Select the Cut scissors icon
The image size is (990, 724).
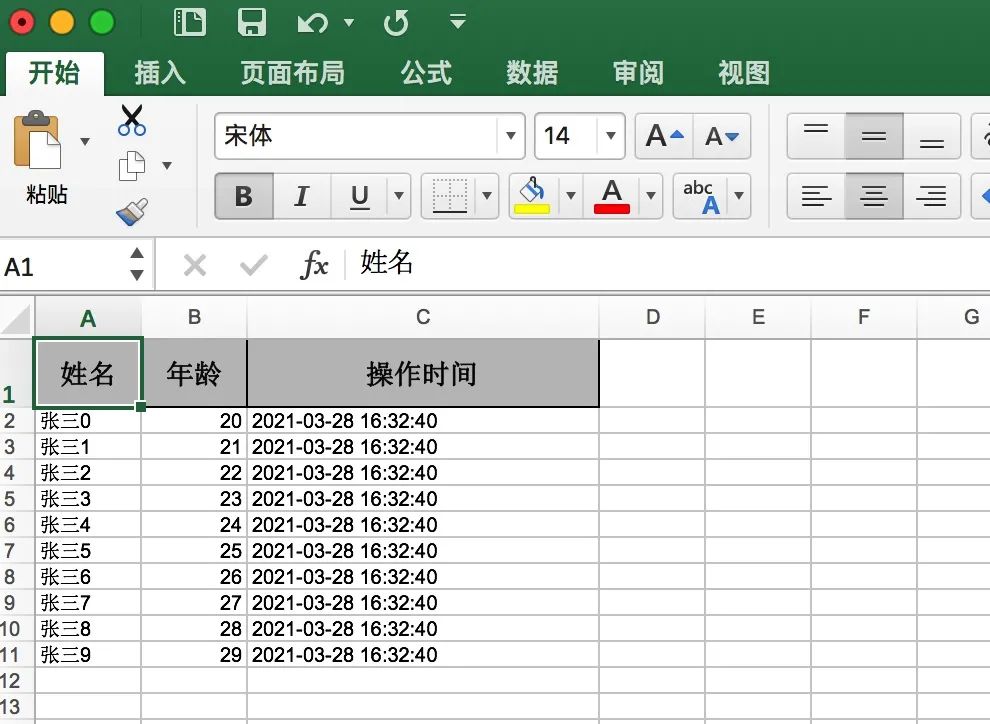tap(130, 120)
